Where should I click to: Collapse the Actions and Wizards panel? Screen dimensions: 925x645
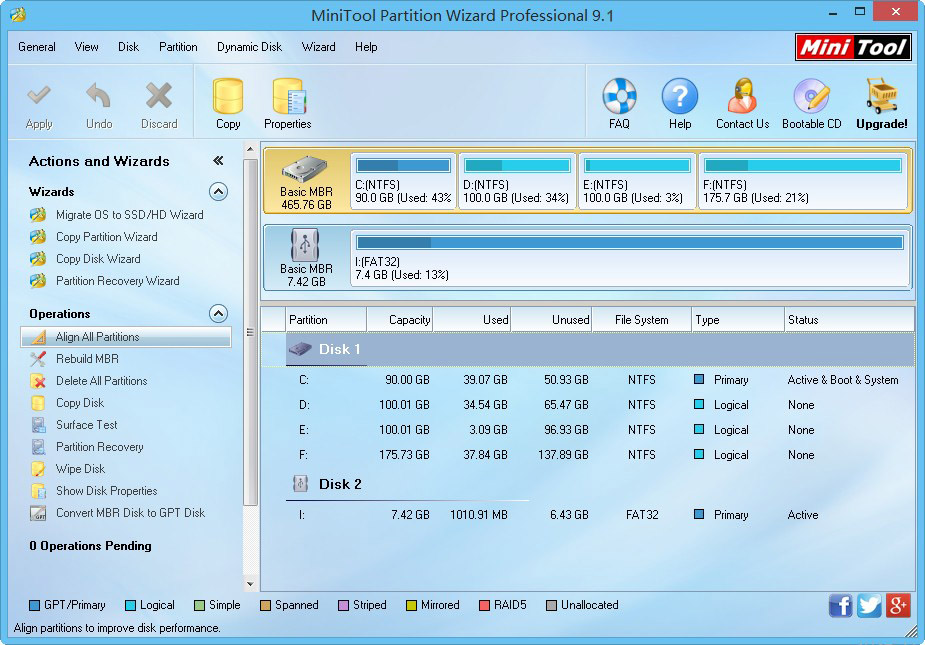[218, 161]
